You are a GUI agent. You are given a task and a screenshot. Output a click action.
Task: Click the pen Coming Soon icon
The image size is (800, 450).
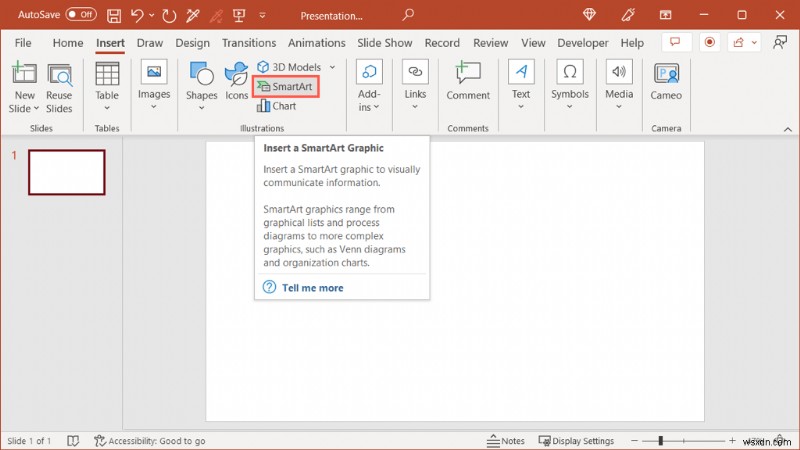click(x=628, y=15)
